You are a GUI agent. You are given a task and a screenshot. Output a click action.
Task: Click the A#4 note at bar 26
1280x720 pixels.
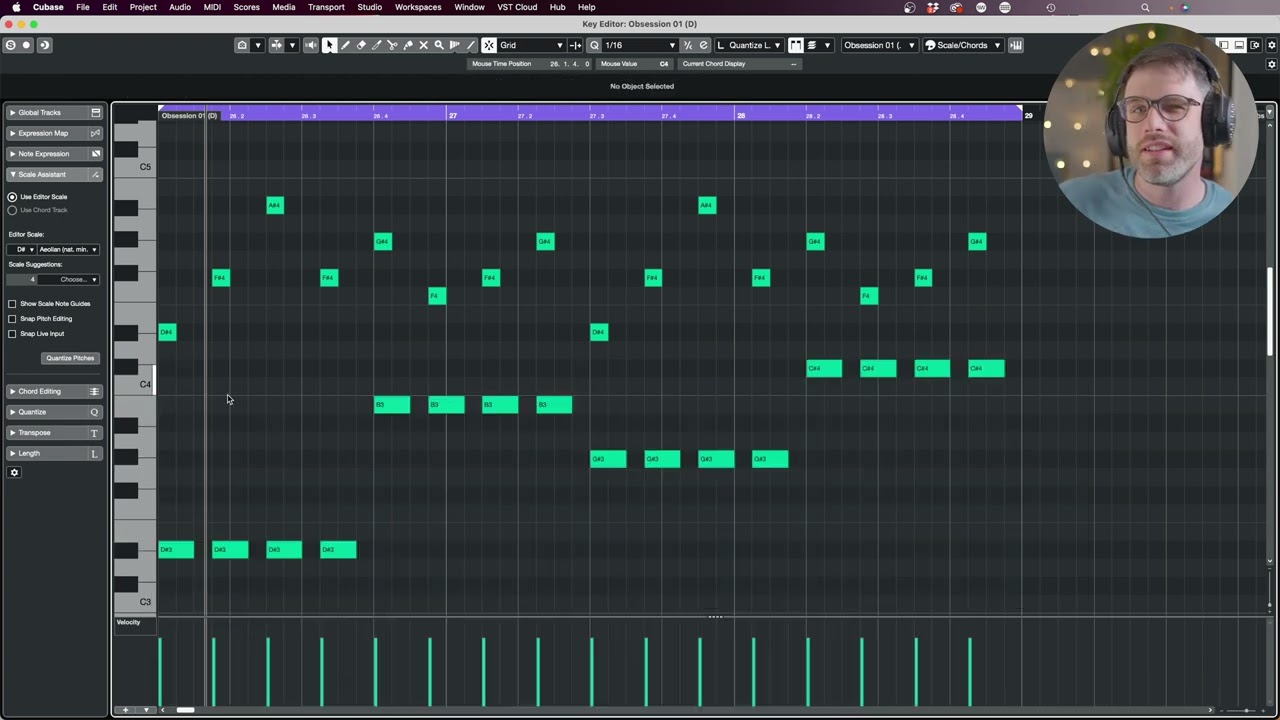coord(275,205)
